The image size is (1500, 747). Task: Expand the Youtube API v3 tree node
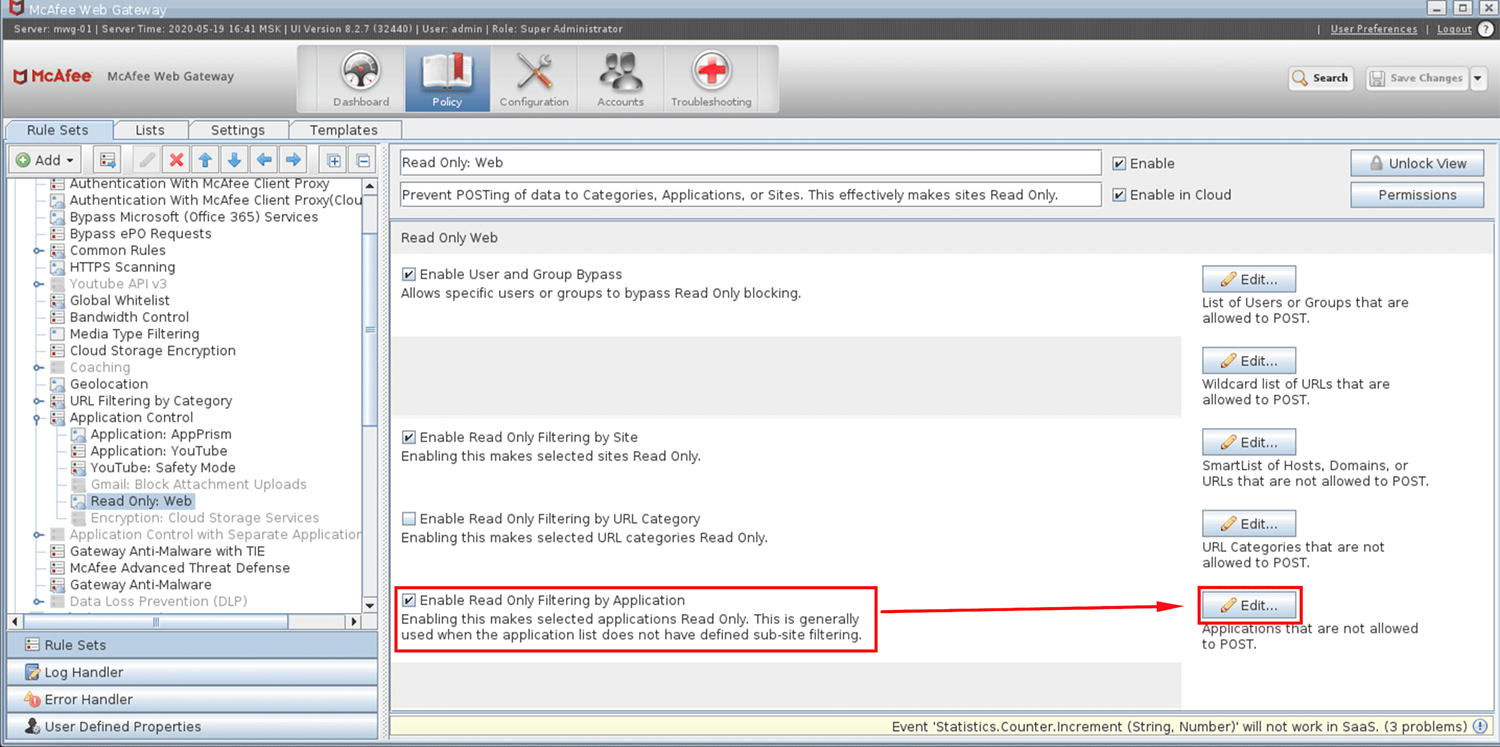[x=38, y=284]
